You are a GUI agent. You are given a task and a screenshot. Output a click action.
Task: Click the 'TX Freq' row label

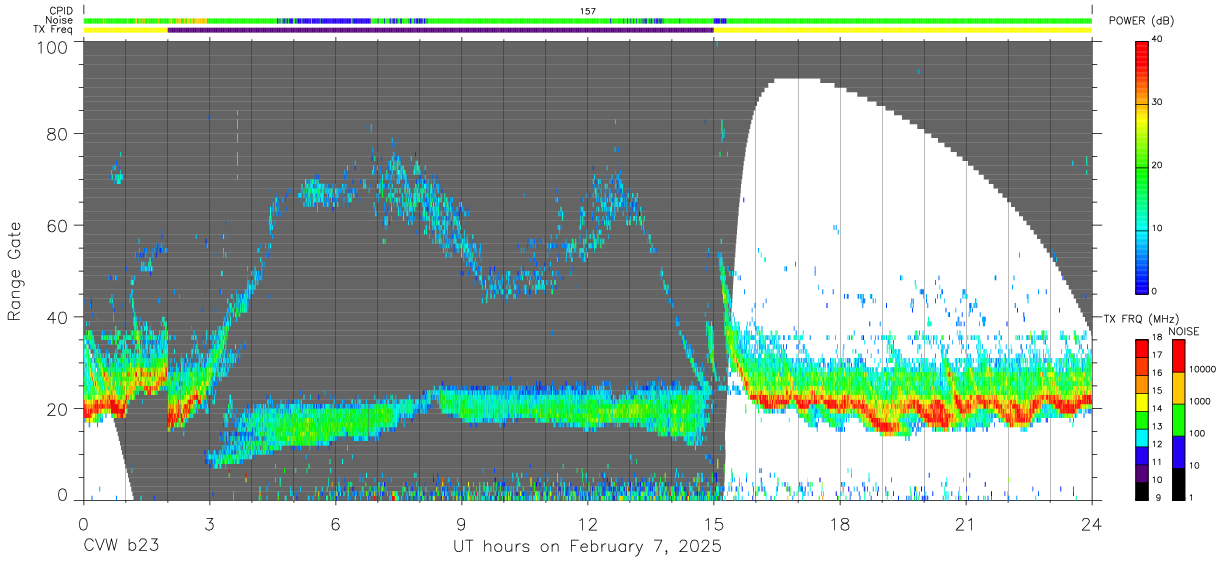click(x=55, y=30)
